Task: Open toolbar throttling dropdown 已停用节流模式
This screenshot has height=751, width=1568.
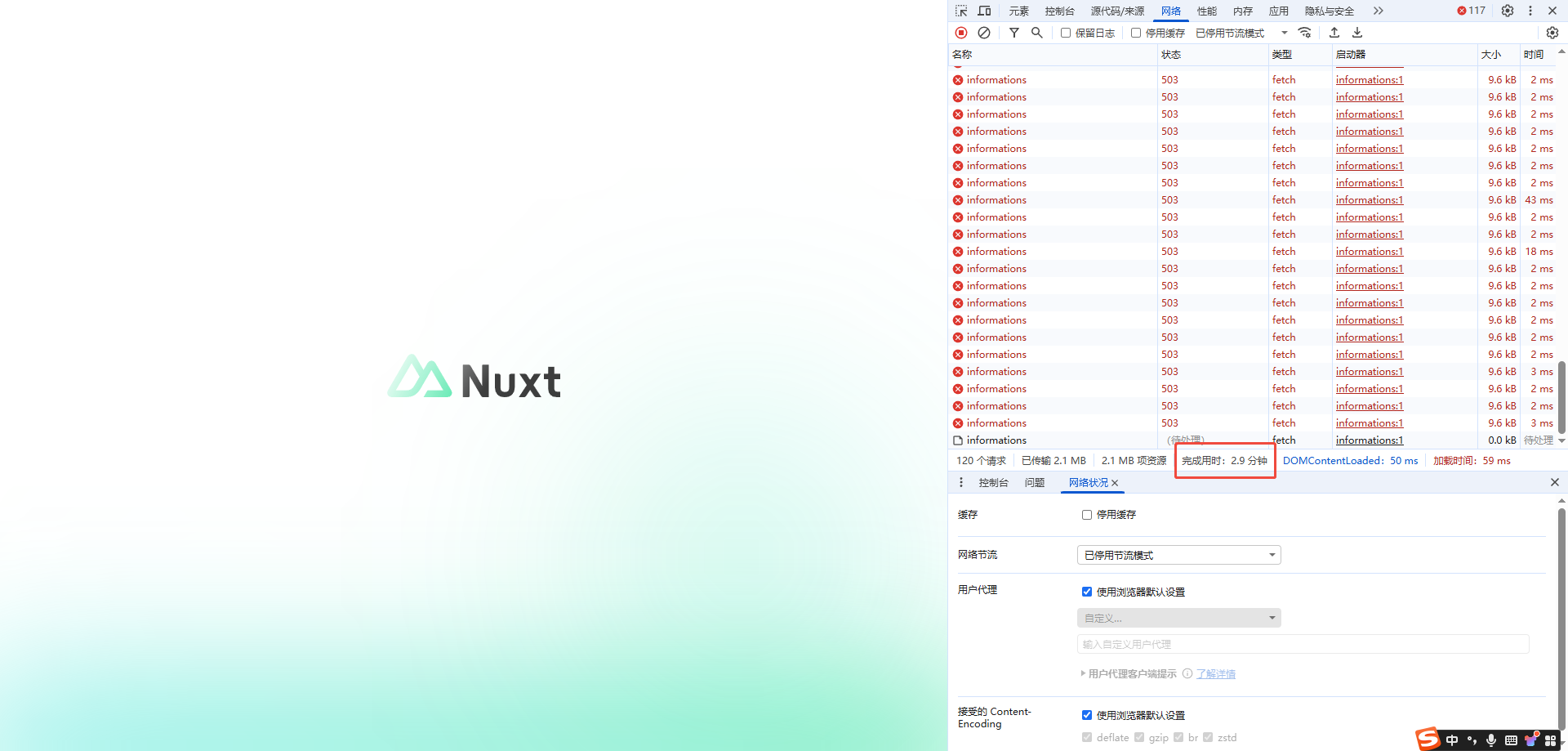Action: (x=1241, y=33)
